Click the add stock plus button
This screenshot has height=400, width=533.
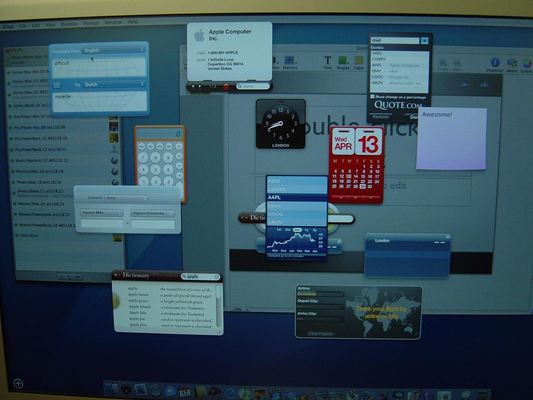(424, 40)
